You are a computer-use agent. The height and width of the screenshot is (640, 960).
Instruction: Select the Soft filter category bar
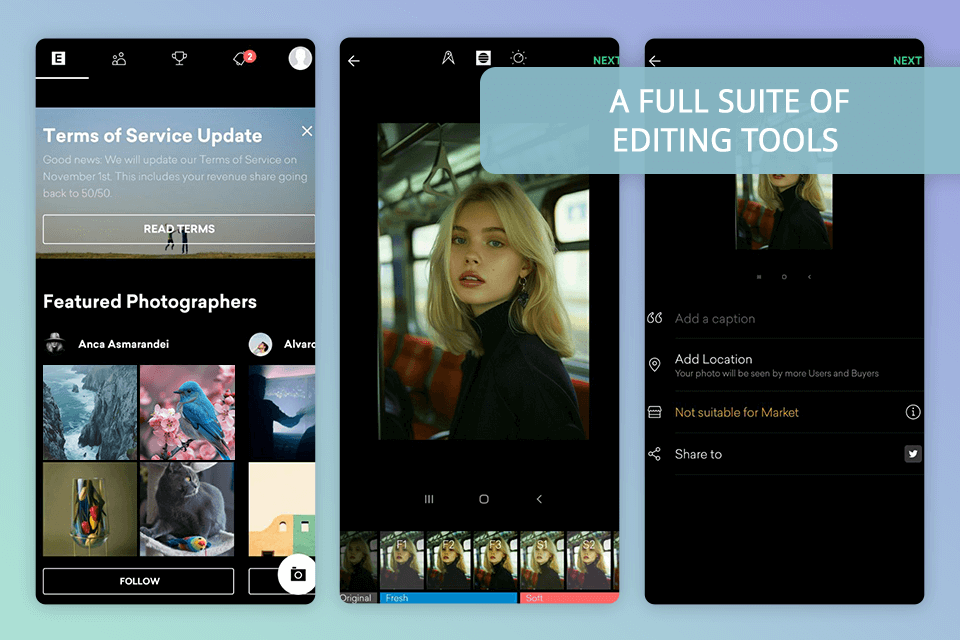tap(569, 598)
